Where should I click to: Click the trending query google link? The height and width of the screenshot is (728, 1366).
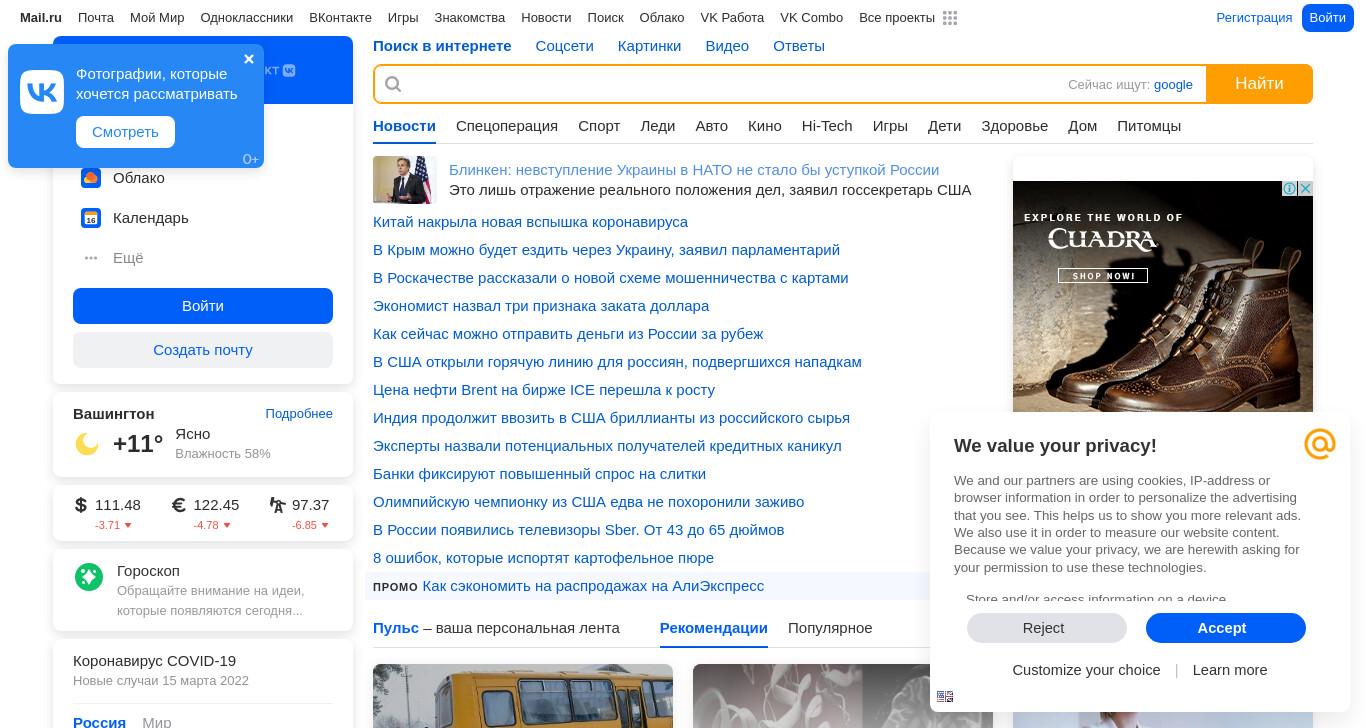coord(1173,85)
